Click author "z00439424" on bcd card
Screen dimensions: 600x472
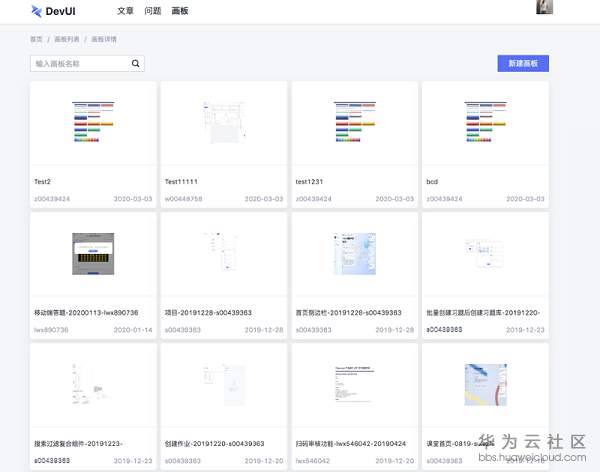click(444, 199)
